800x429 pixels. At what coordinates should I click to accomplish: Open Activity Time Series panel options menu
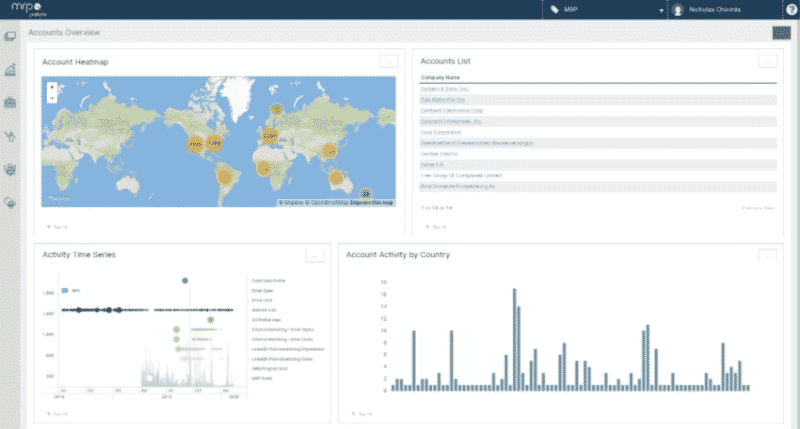pos(313,256)
